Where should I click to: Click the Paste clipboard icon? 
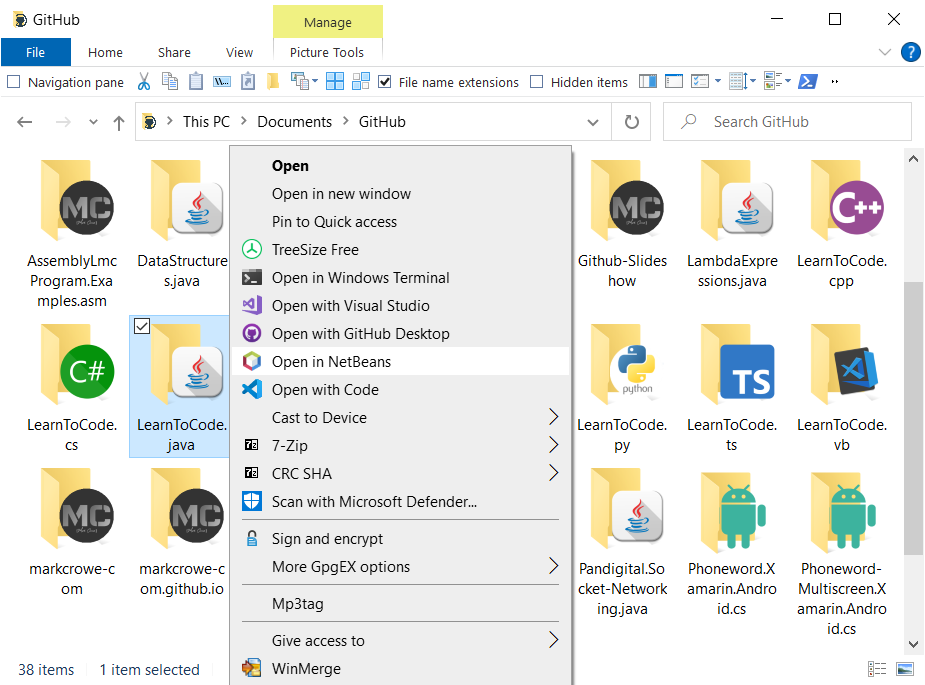coord(196,81)
